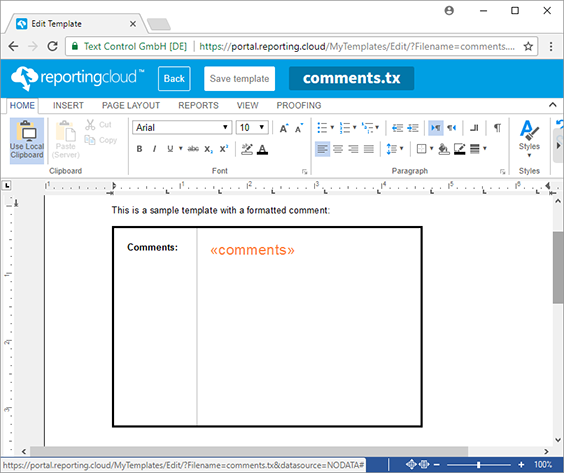The width and height of the screenshot is (564, 473).
Task: Open numbered list style dropdown arrow
Action: [x=354, y=127]
